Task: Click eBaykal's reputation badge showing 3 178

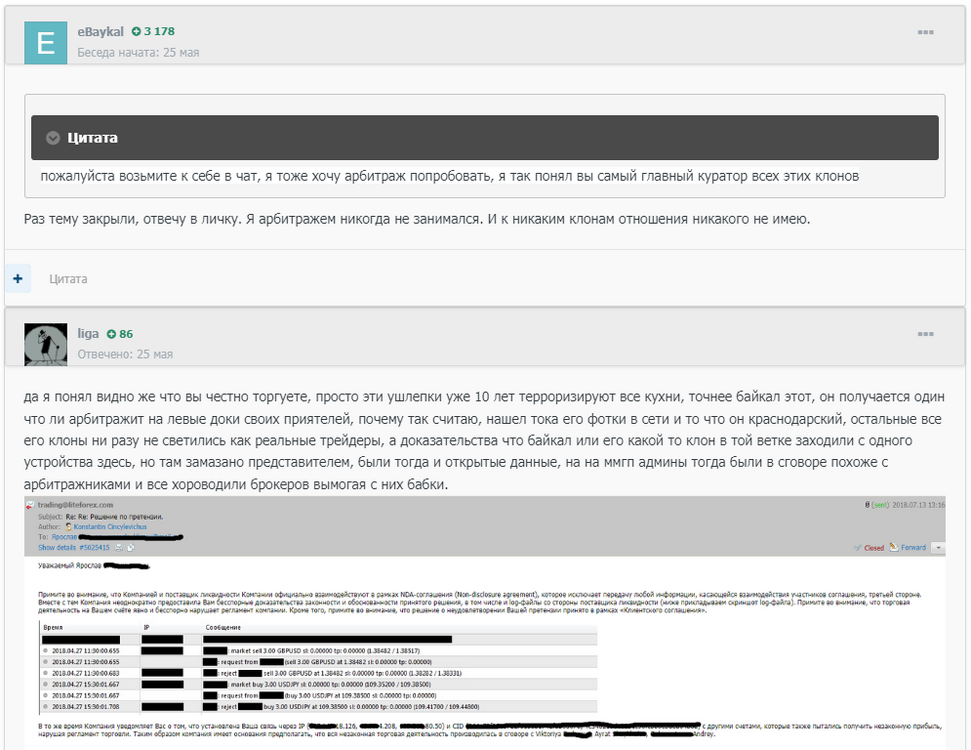Action: click(x=153, y=32)
